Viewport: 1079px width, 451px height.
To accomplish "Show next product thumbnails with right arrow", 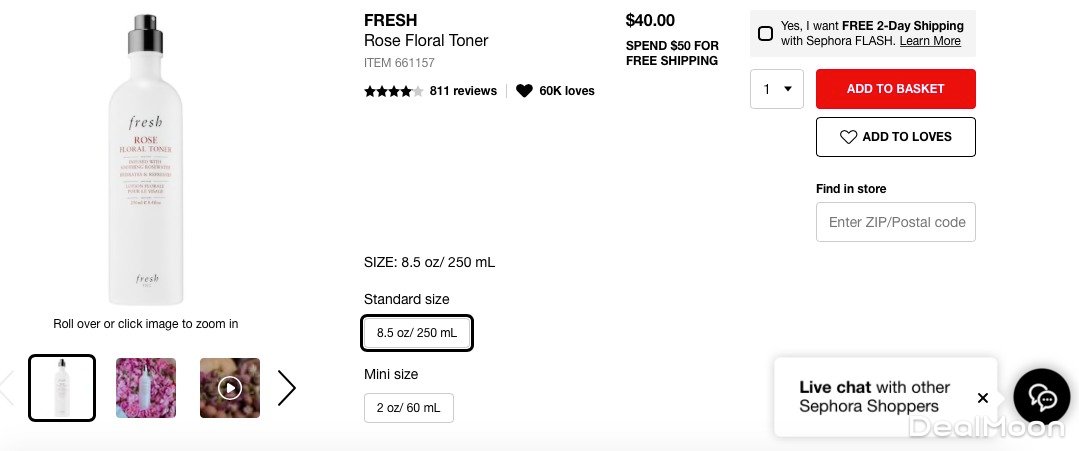I will [287, 388].
